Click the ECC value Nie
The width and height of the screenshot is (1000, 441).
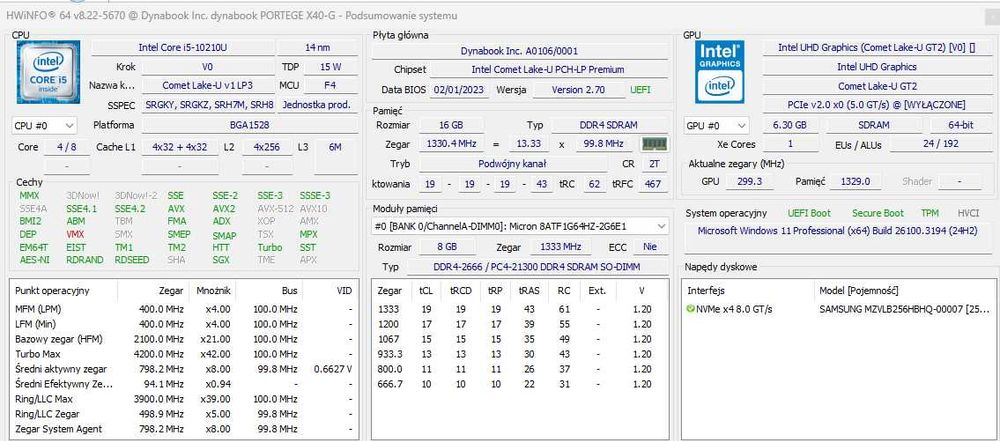650,246
